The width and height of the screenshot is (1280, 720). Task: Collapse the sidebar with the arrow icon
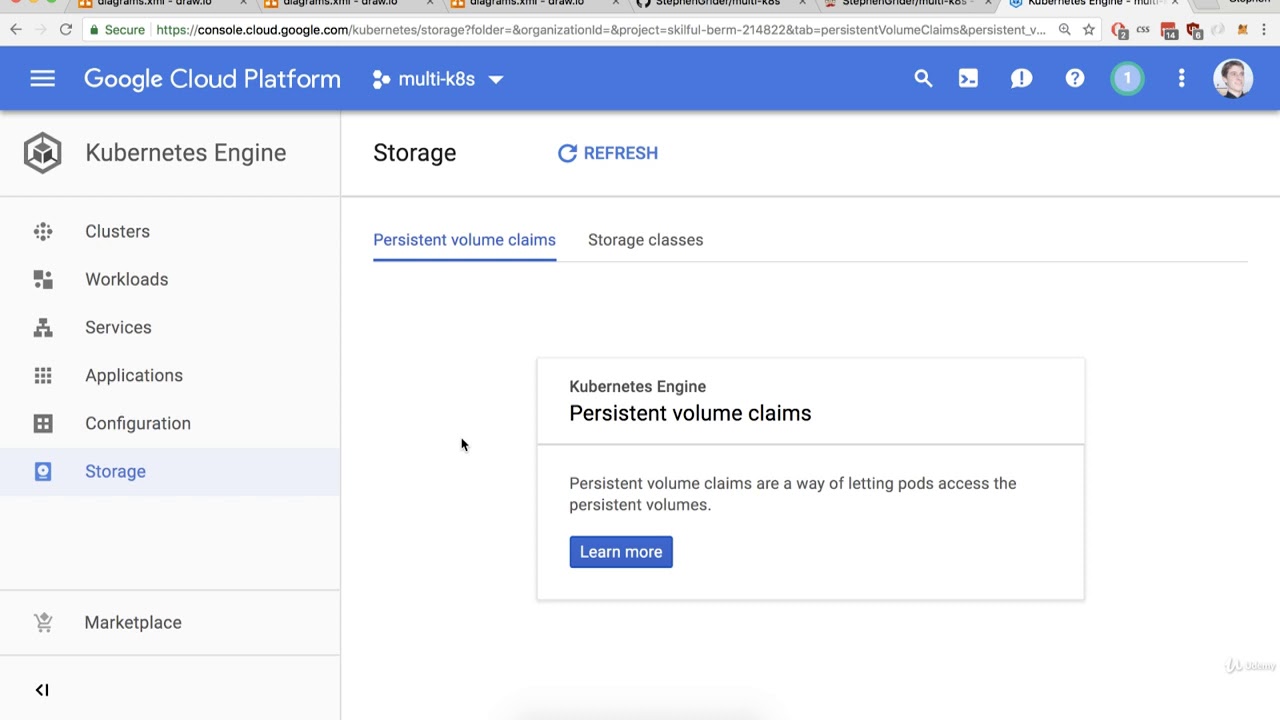click(42, 690)
